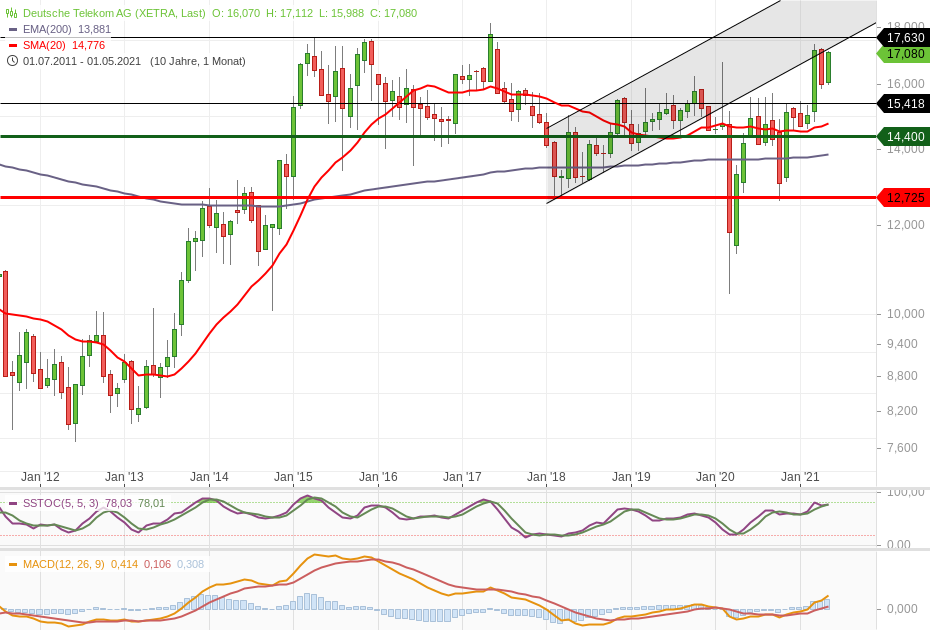930x630 pixels.
Task: Click the 16,000 price axis label
Action: [x=905, y=84]
